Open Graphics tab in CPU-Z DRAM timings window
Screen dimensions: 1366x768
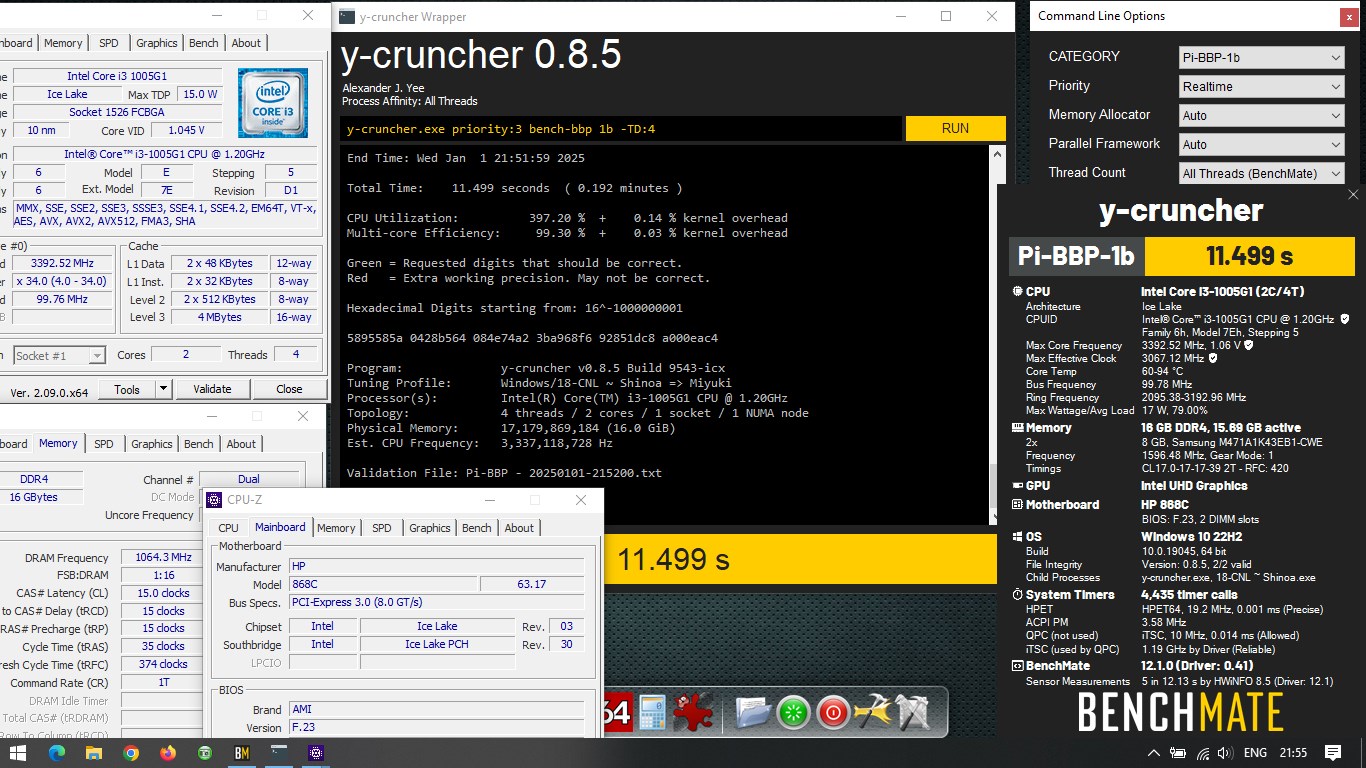(x=152, y=444)
